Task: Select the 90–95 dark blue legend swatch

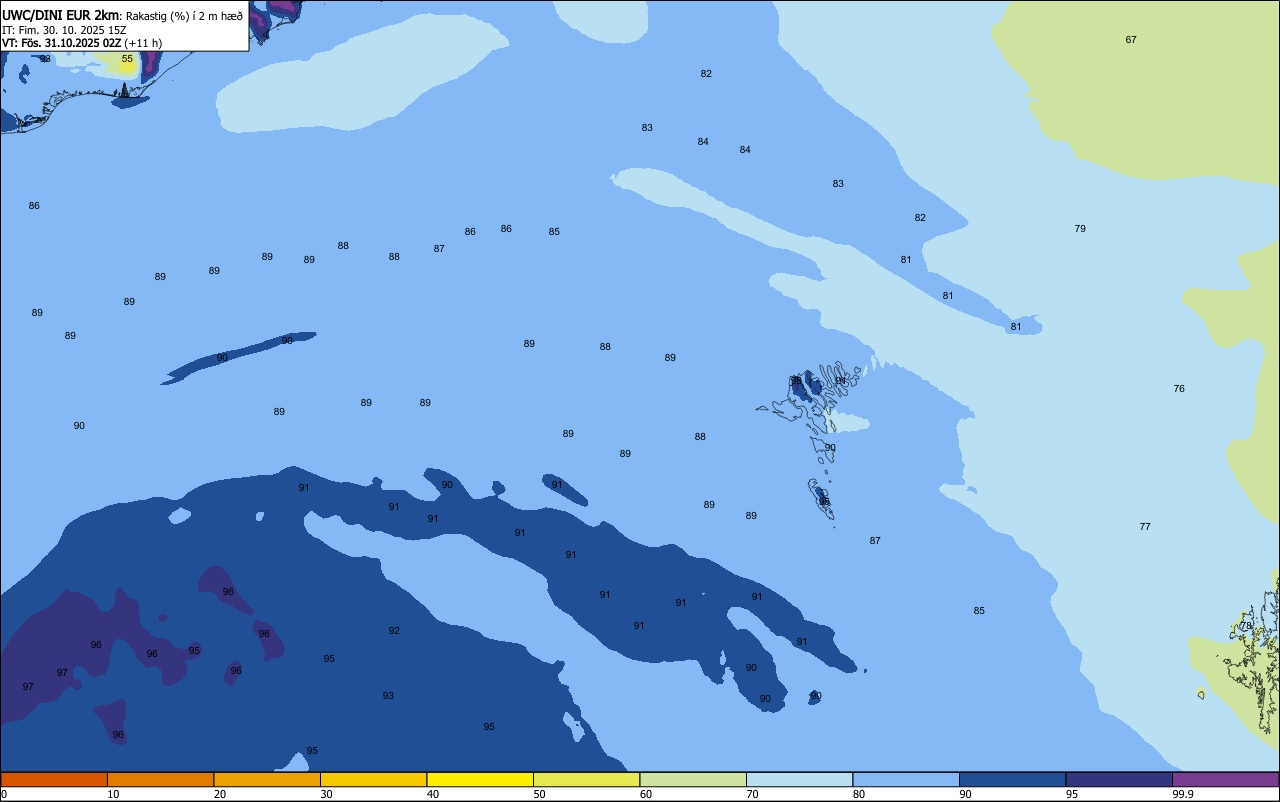Action: (x=1012, y=779)
